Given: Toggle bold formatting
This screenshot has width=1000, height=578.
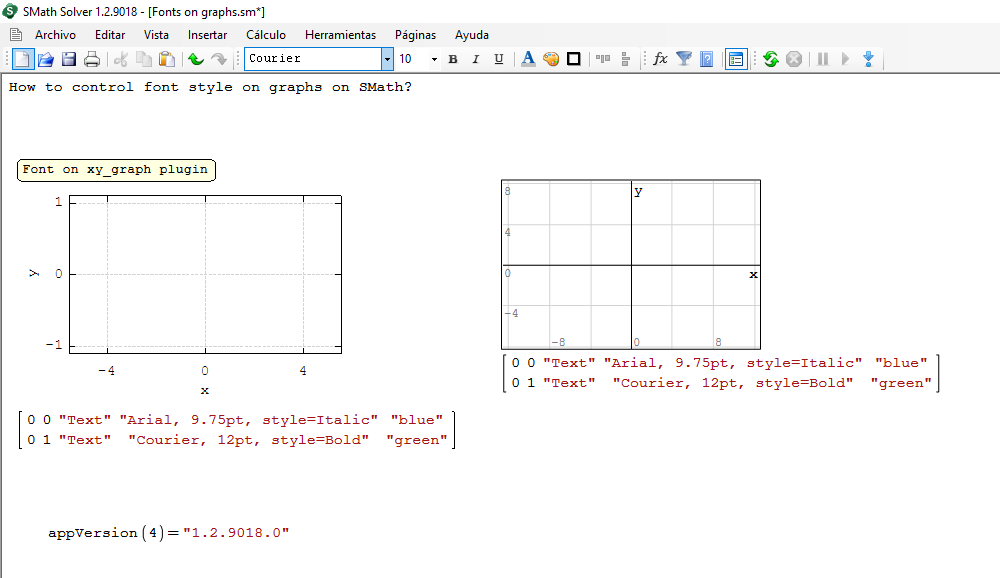Looking at the screenshot, I should 453,59.
